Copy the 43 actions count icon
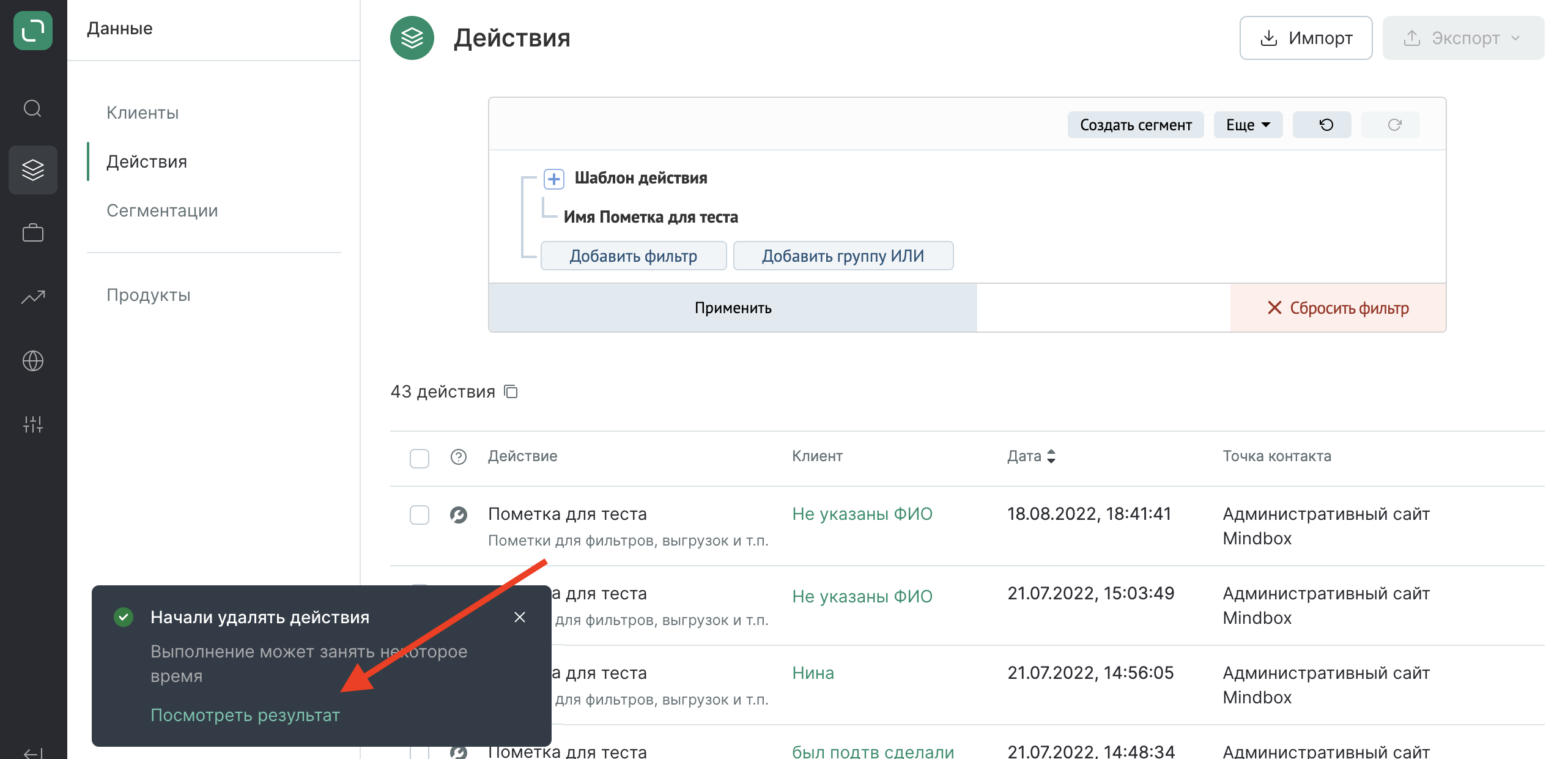 pos(511,391)
